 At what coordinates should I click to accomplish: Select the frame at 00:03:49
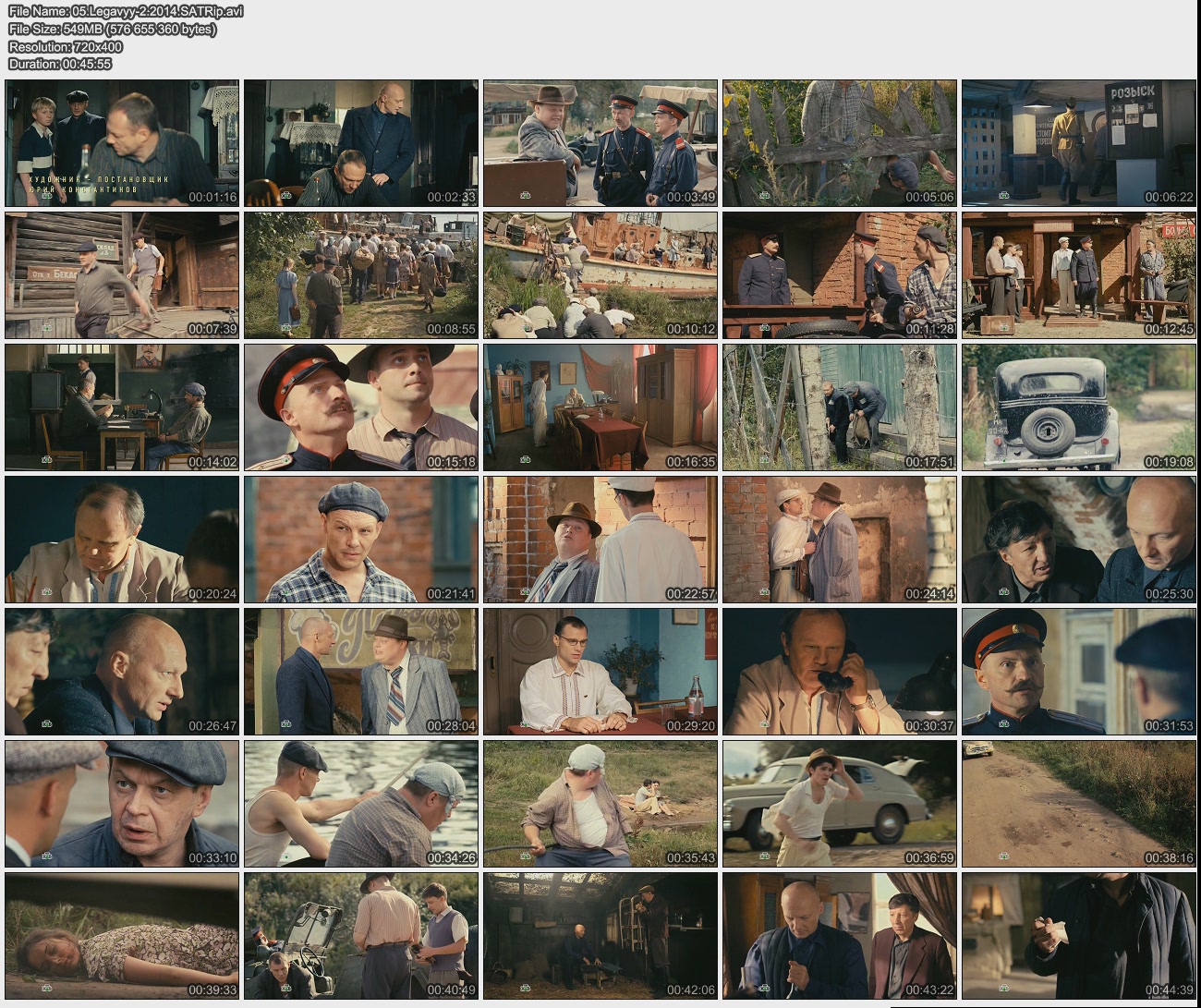[x=600, y=143]
